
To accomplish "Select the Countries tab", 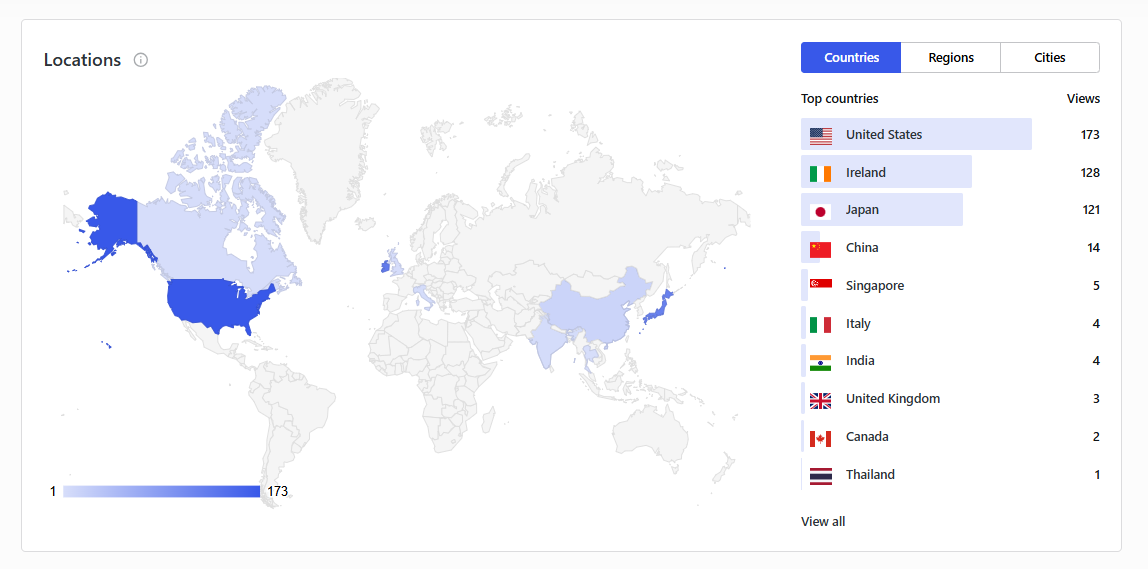I will point(851,58).
